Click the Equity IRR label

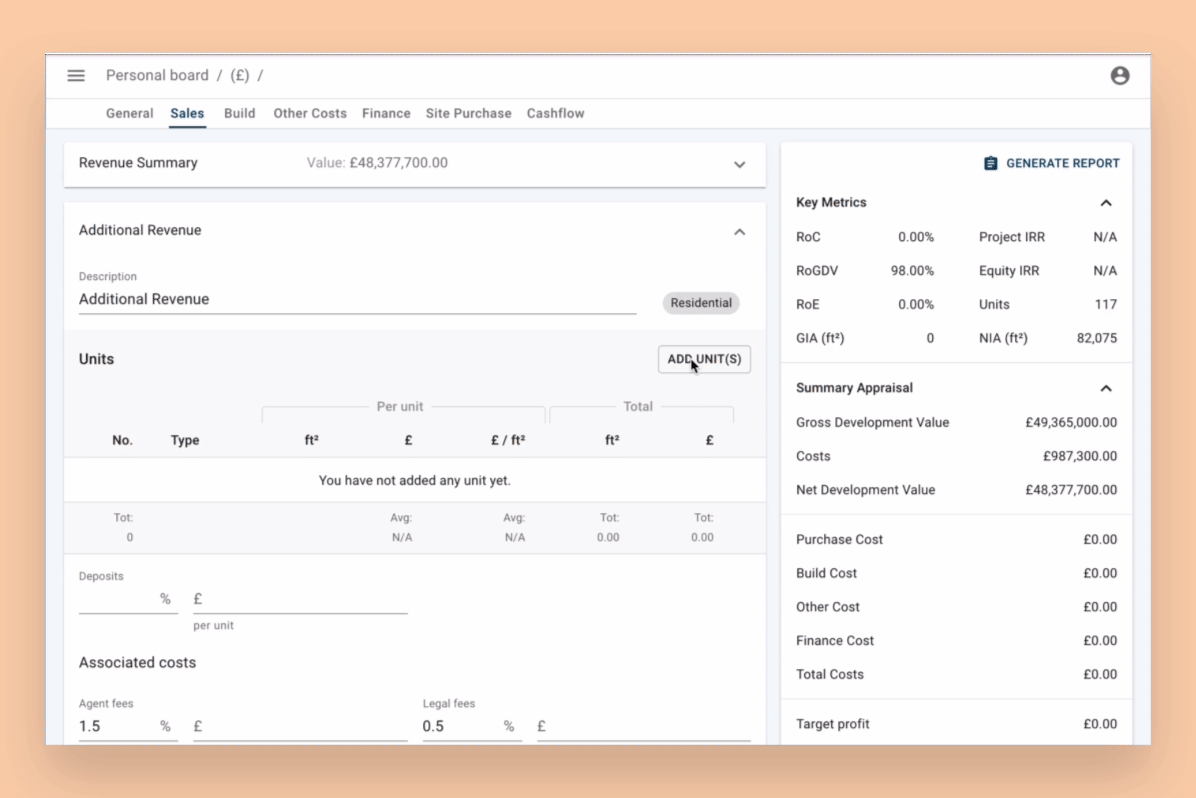(1008, 271)
